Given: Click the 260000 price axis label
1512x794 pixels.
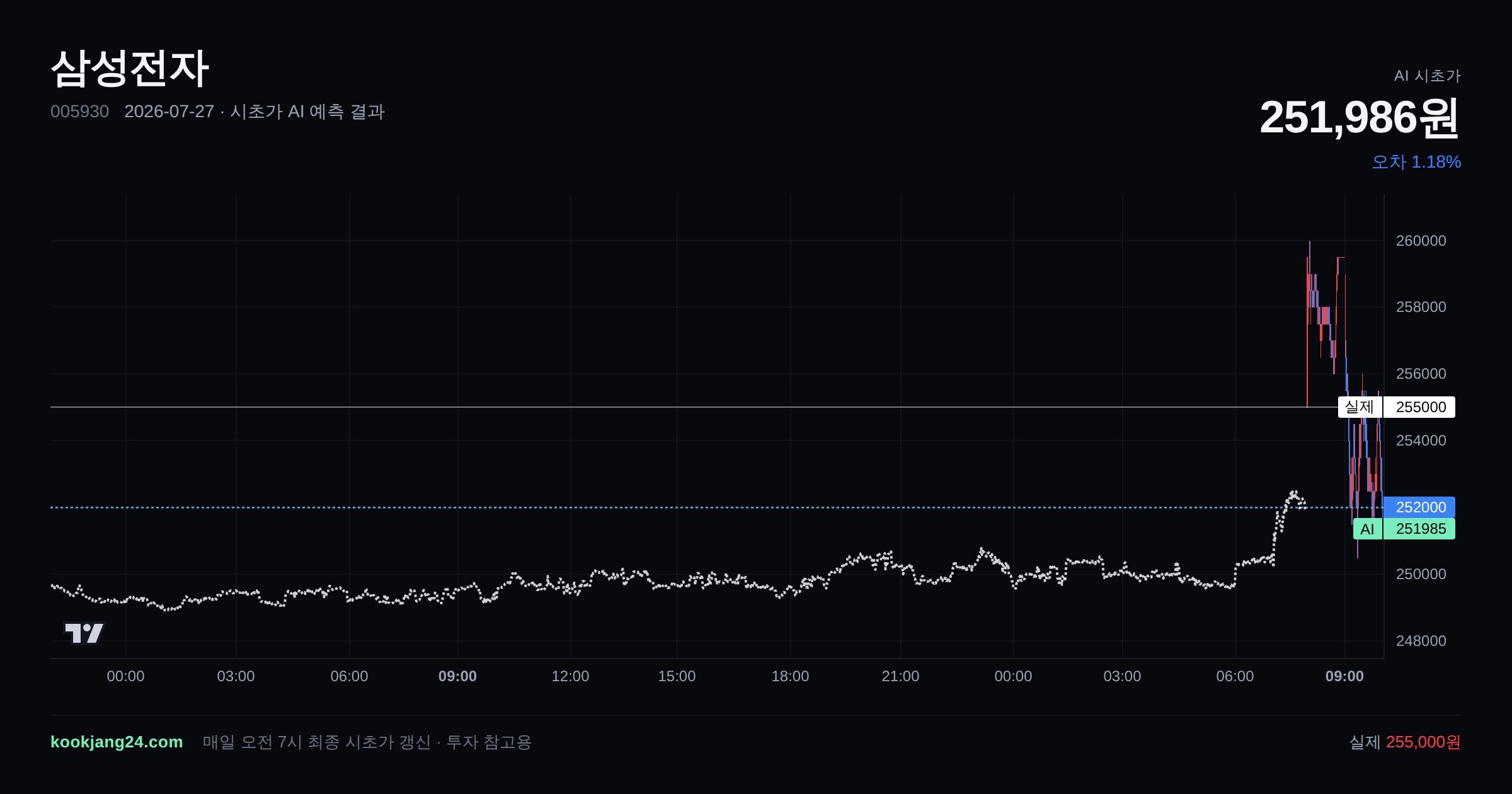Looking at the screenshot, I should [1421, 241].
